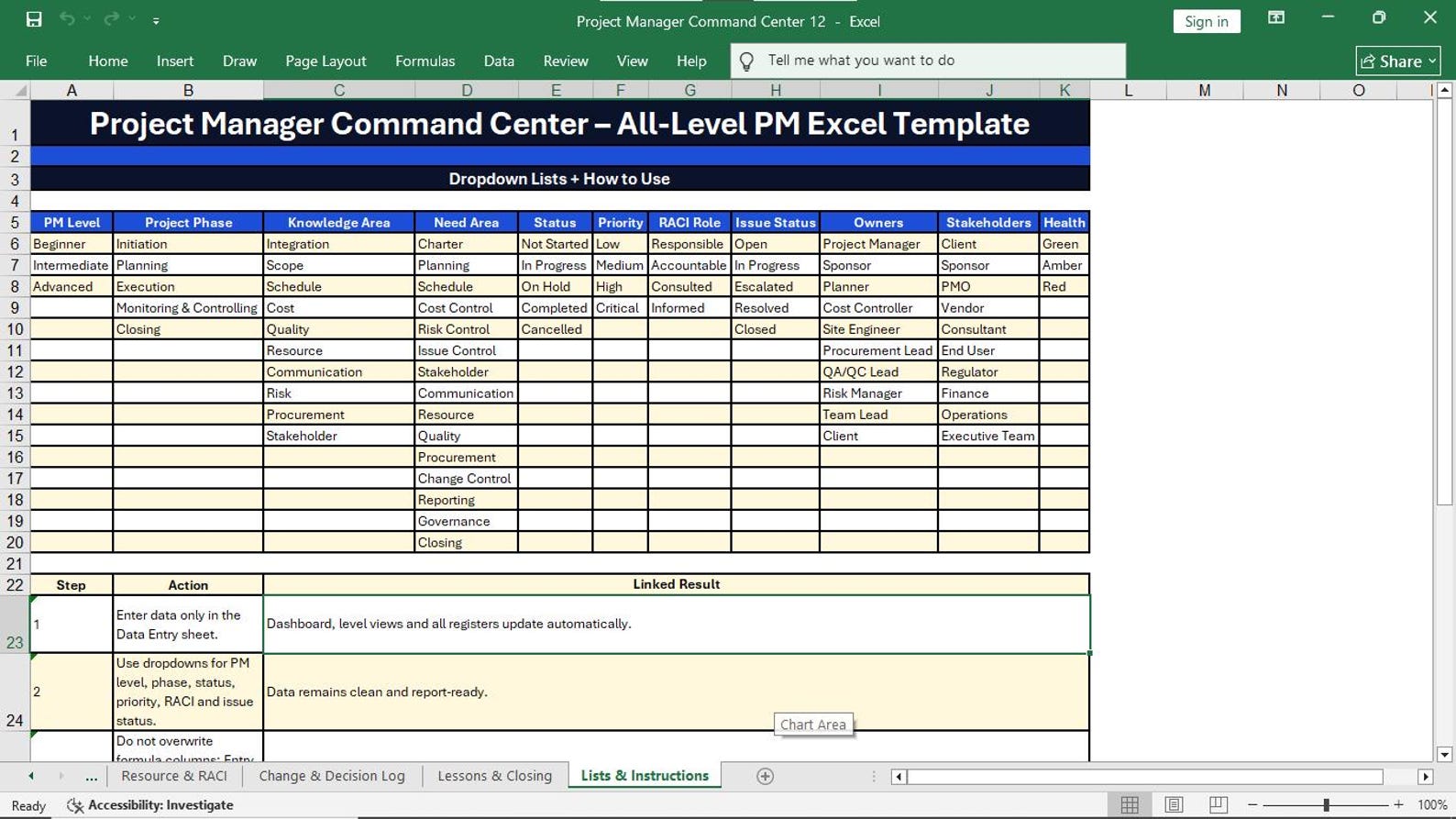The width and height of the screenshot is (1456, 819).
Task: Click the Redo arrow icon
Action: 111,19
